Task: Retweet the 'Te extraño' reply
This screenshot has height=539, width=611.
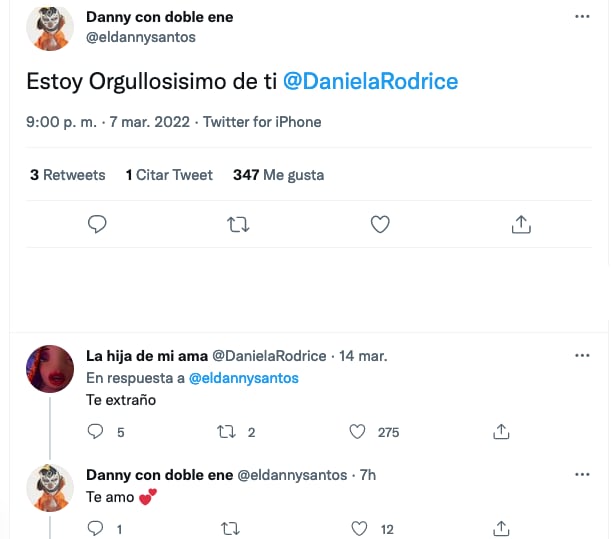Action: [227, 432]
